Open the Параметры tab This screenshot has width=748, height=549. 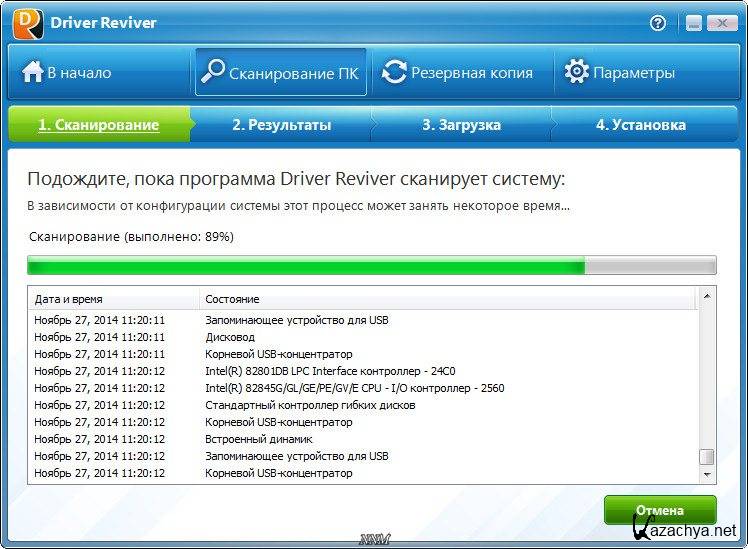coord(620,72)
